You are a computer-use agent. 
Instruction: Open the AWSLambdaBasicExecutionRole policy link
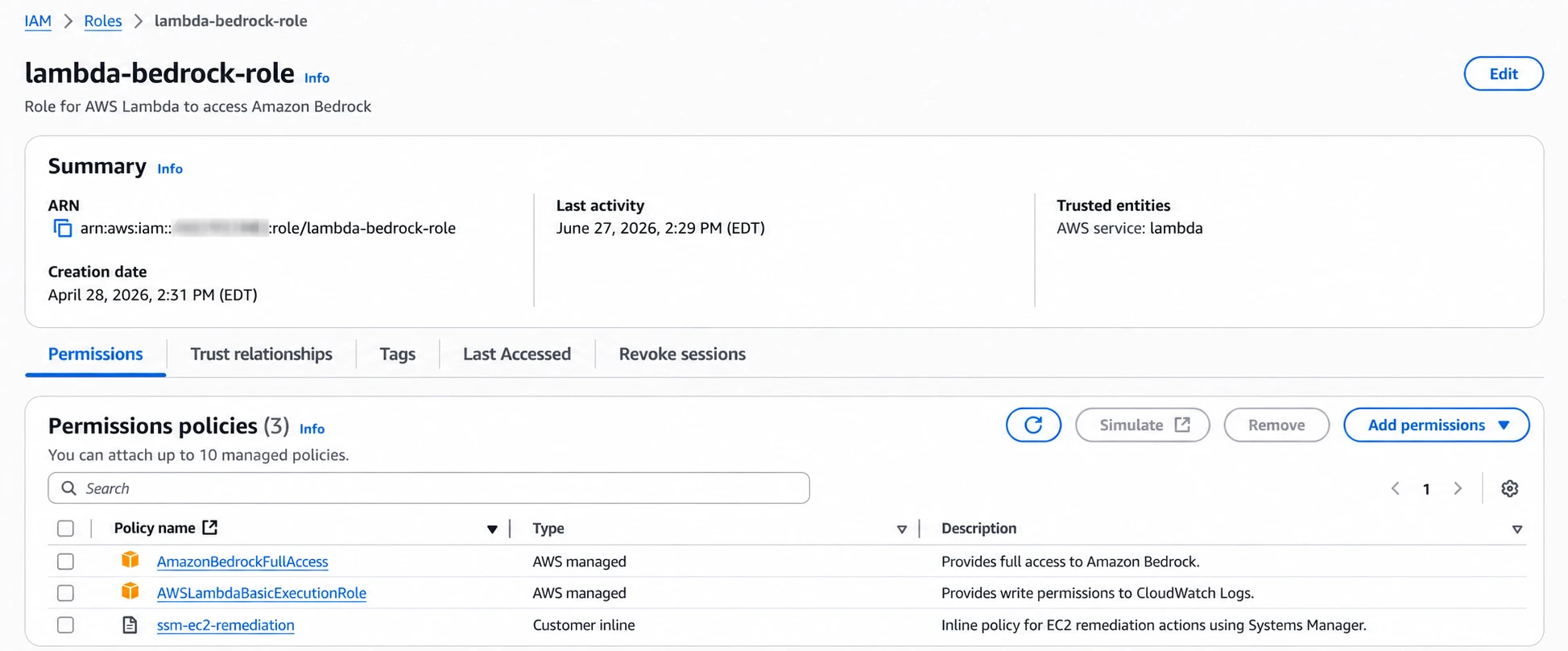[x=262, y=593]
